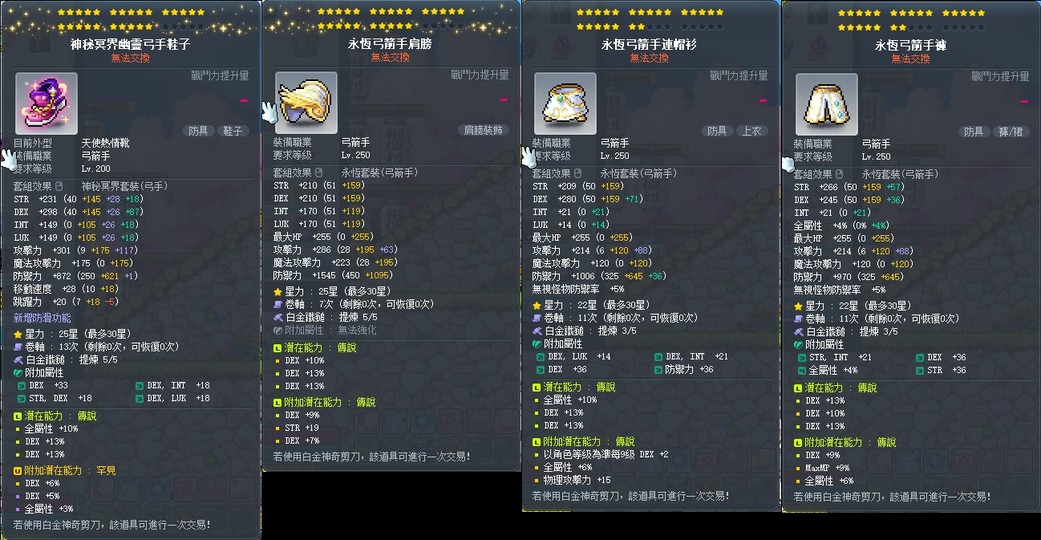Click the 新增防滑功能 blue text in shoes tooltip
This screenshot has height=540, width=1041.
(x=42, y=318)
